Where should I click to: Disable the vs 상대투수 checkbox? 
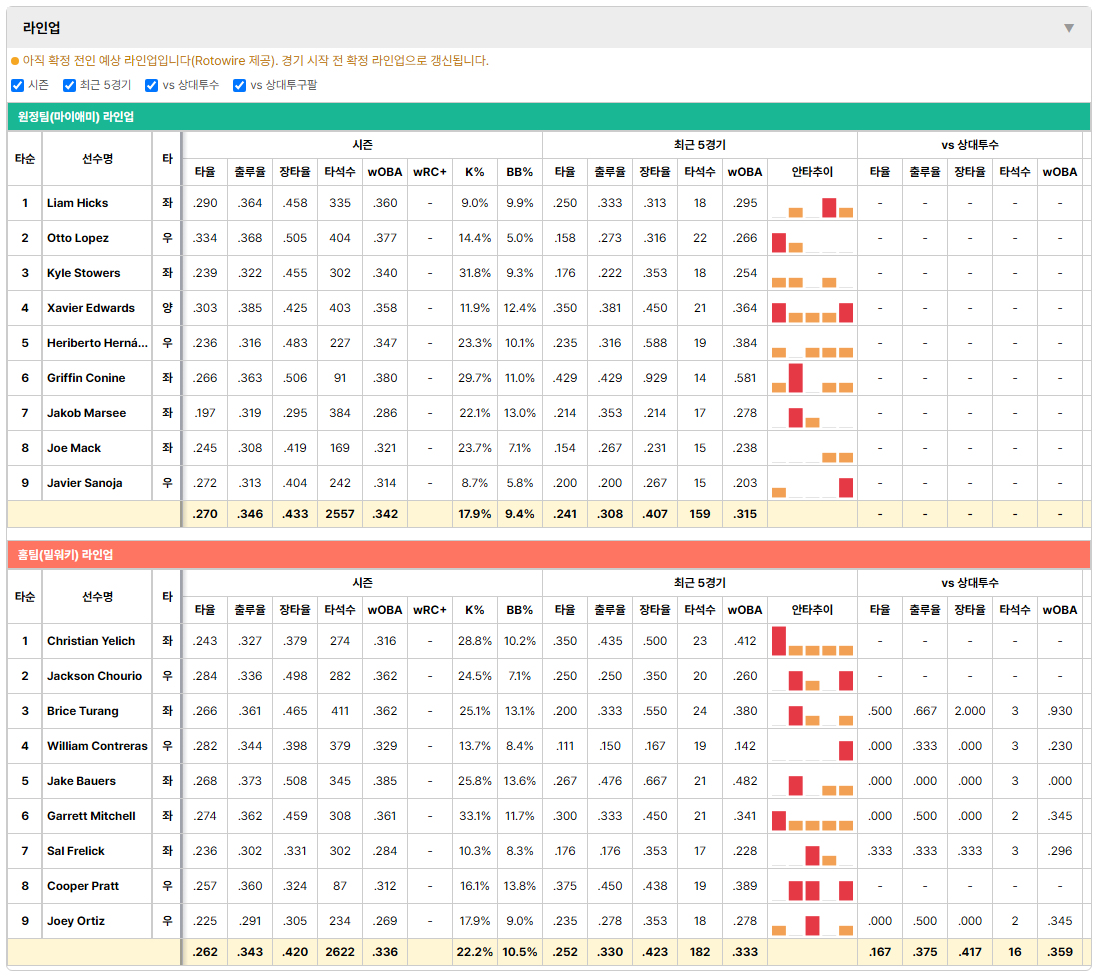click(x=151, y=85)
